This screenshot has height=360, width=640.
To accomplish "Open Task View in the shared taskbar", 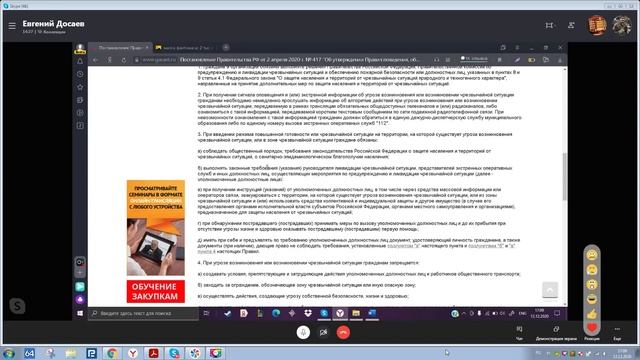I will 207,313.
